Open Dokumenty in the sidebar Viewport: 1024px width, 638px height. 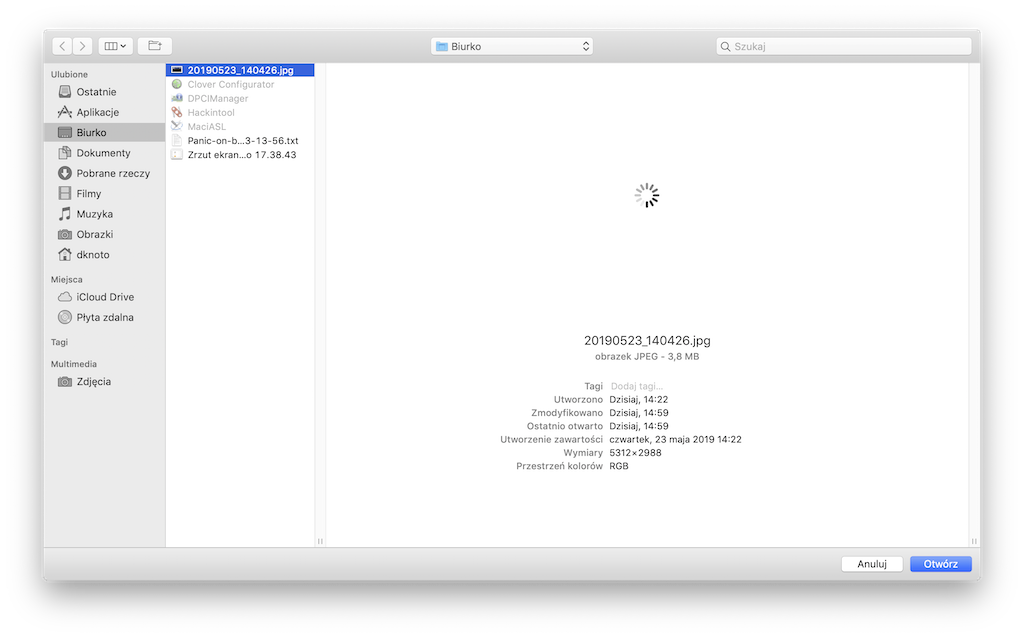[104, 153]
